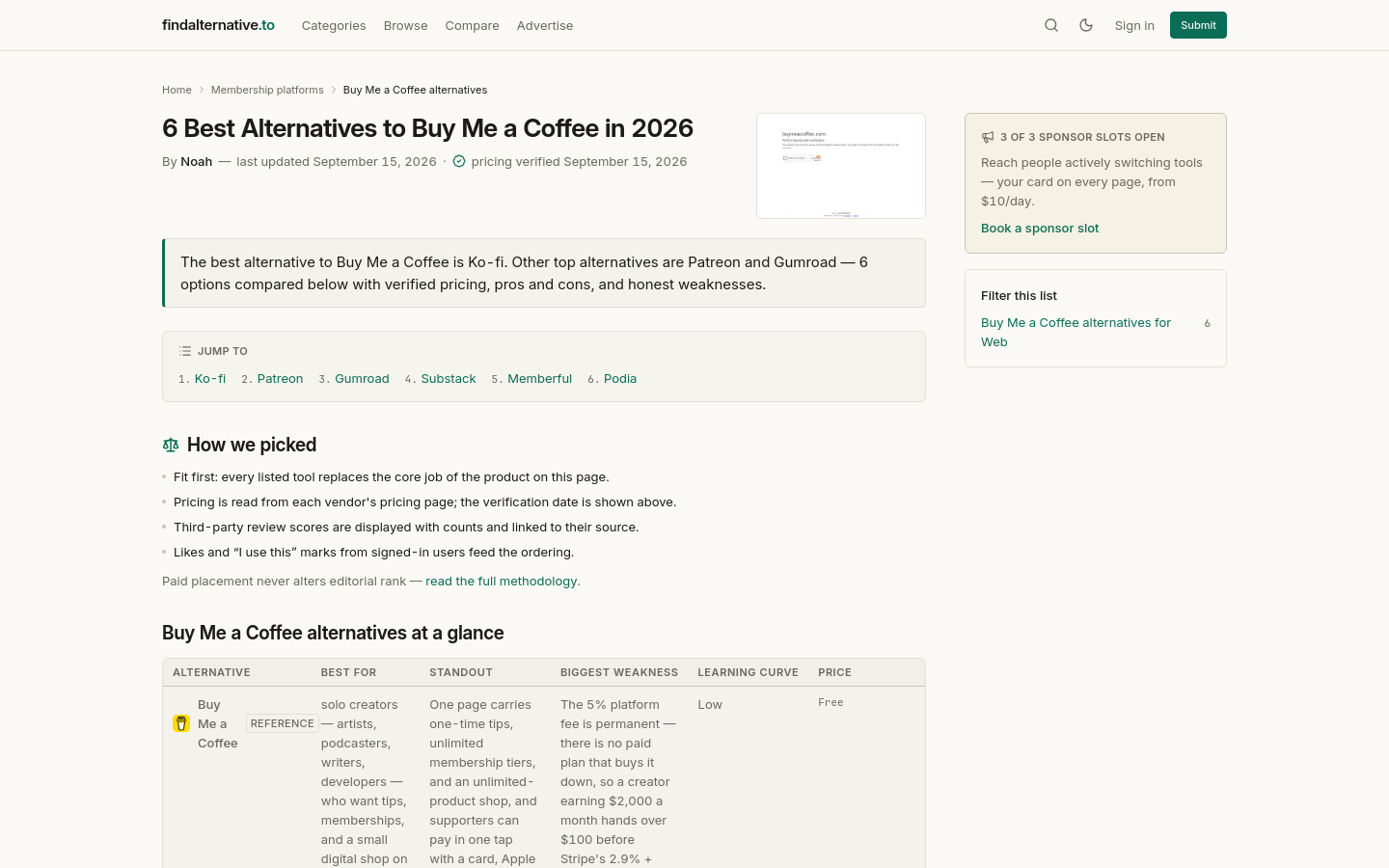This screenshot has width=1389, height=868.
Task: Click the Standout column header
Action: [461, 672]
